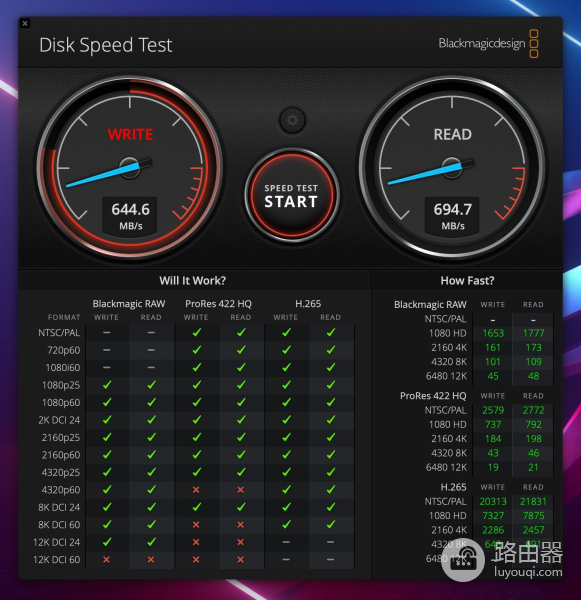Viewport: 581px width, 600px height.
Task: Click the 12K DCI 24 format row label
Action: (x=57, y=542)
